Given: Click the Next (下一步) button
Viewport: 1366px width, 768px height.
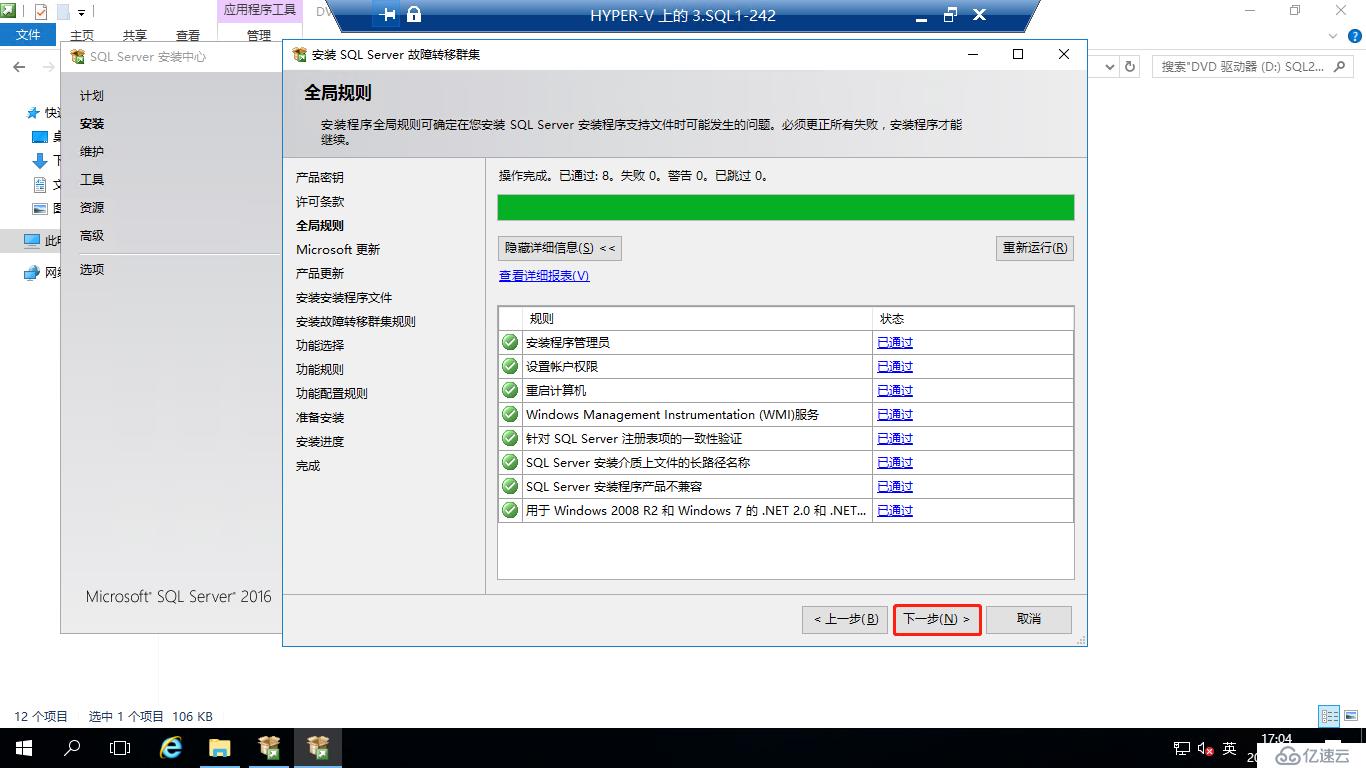Looking at the screenshot, I should click(937, 619).
